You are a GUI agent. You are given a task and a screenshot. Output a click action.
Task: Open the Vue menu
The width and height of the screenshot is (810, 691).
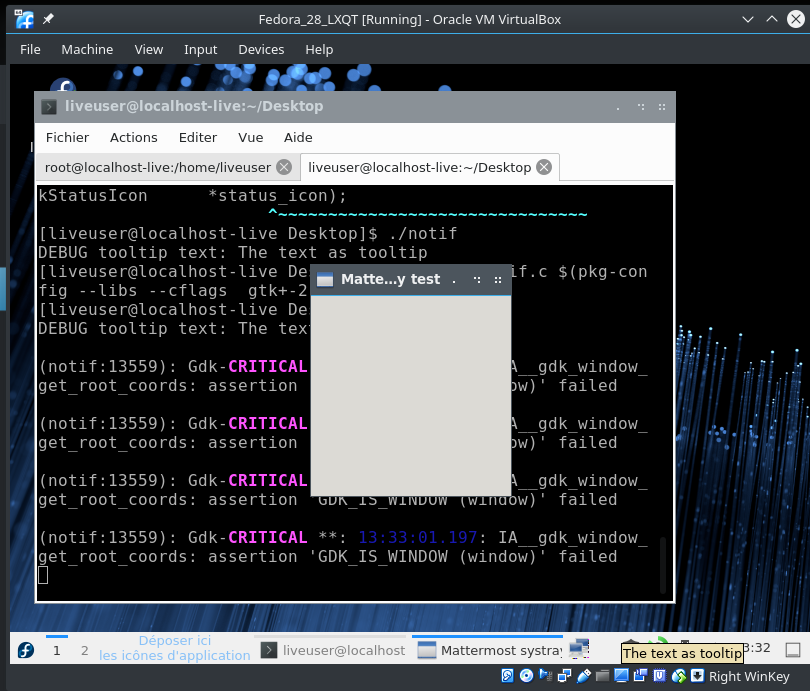coord(251,137)
